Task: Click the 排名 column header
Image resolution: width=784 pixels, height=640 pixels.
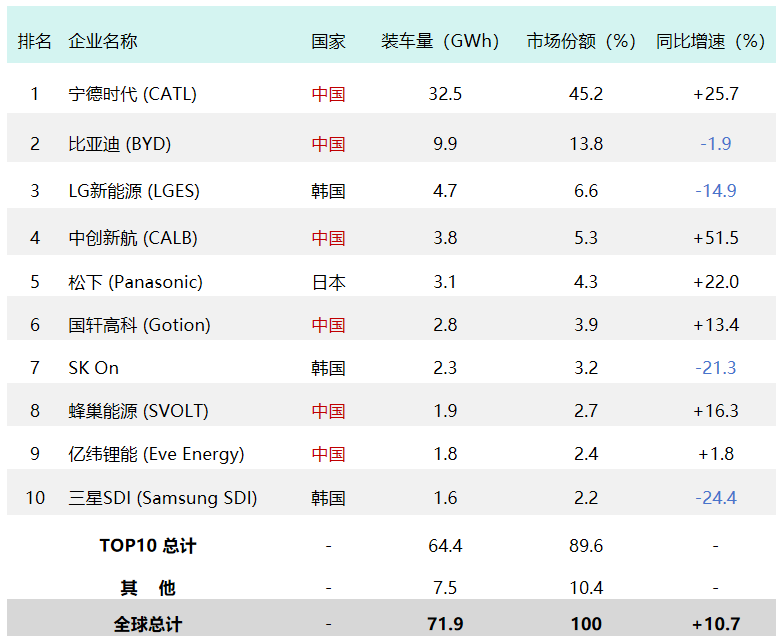Action: 35,41
